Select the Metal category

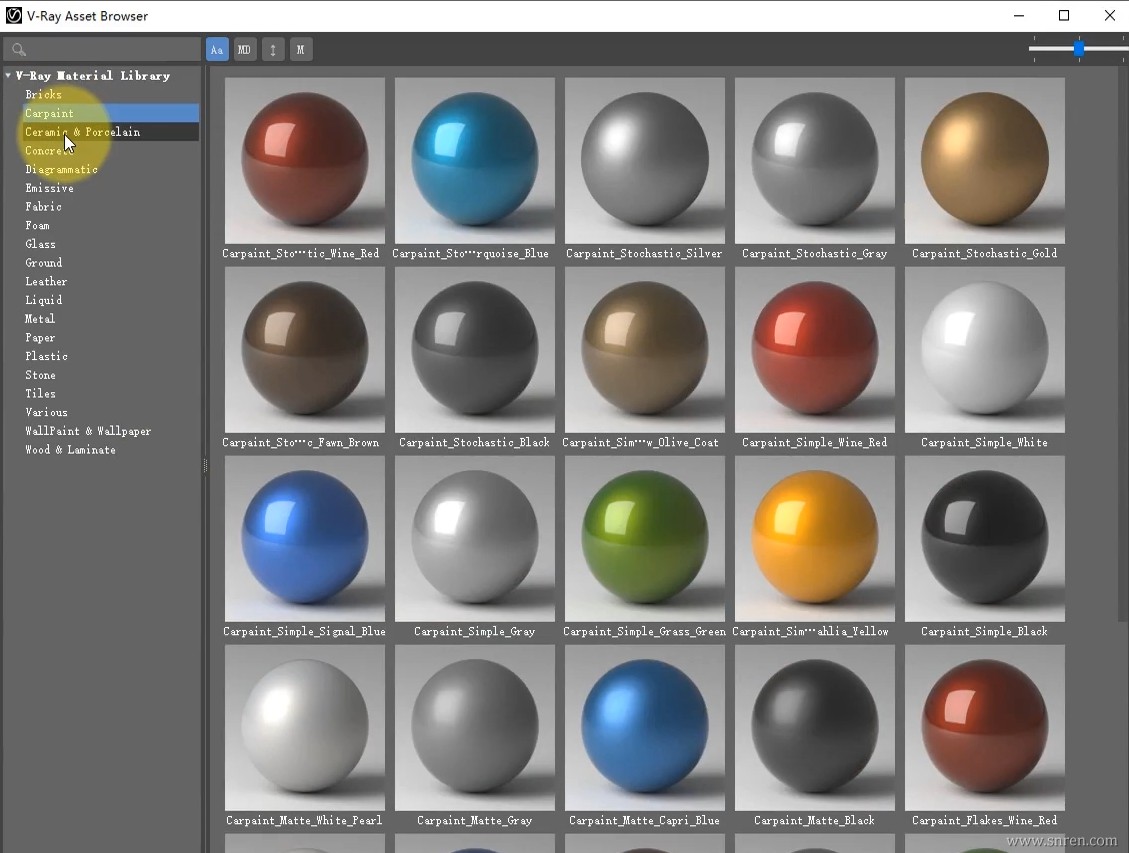click(40, 319)
